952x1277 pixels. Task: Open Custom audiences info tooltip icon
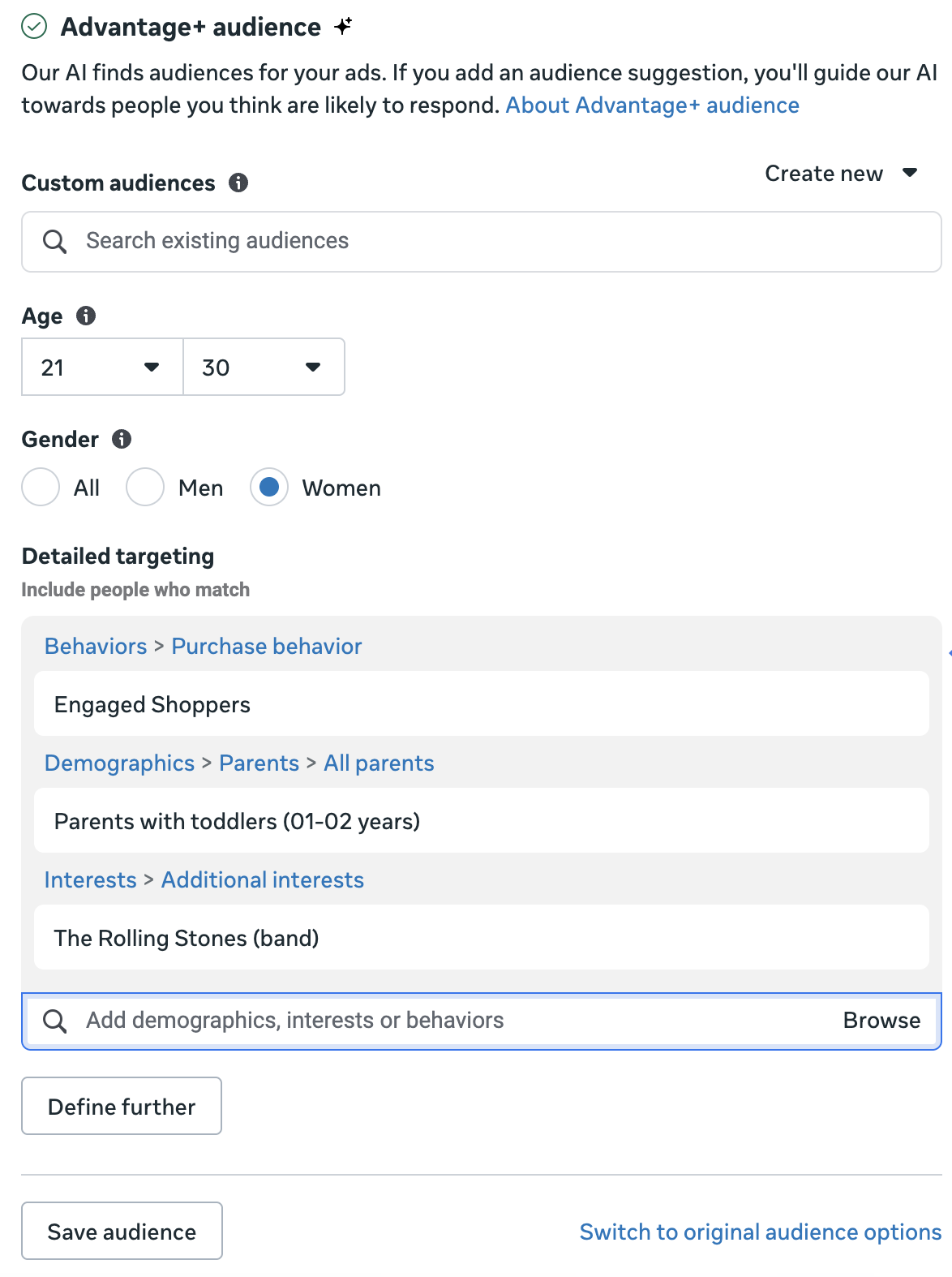(238, 183)
